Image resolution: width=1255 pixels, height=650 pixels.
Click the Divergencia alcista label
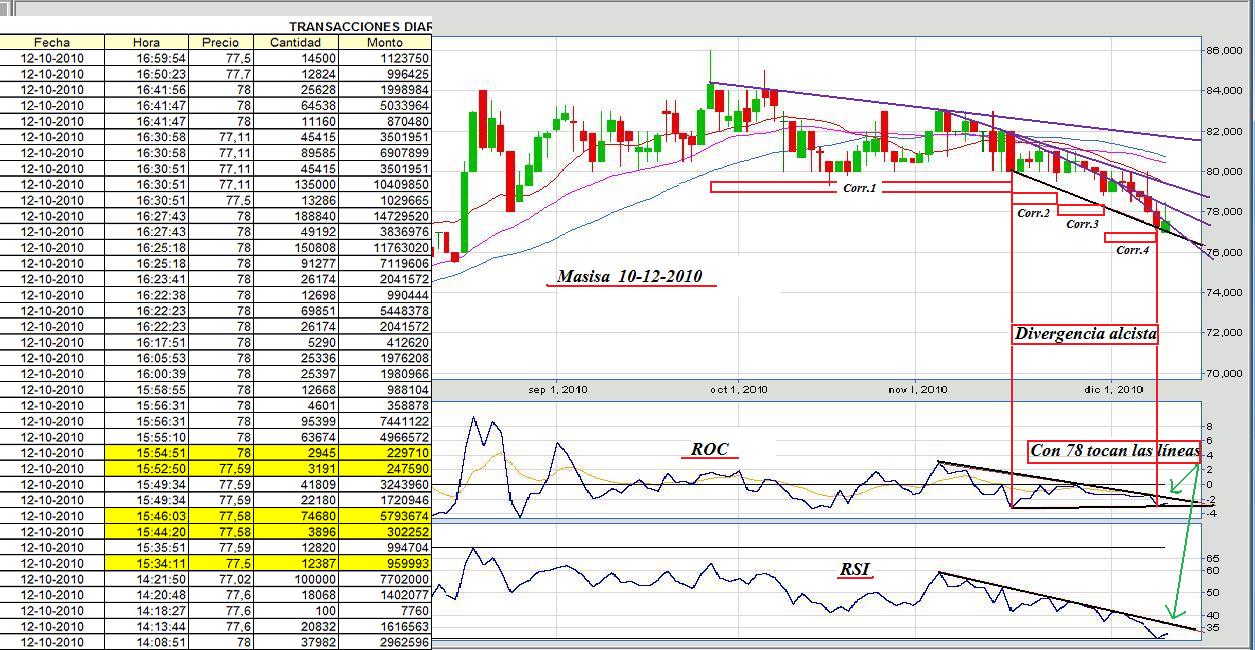[1085, 334]
